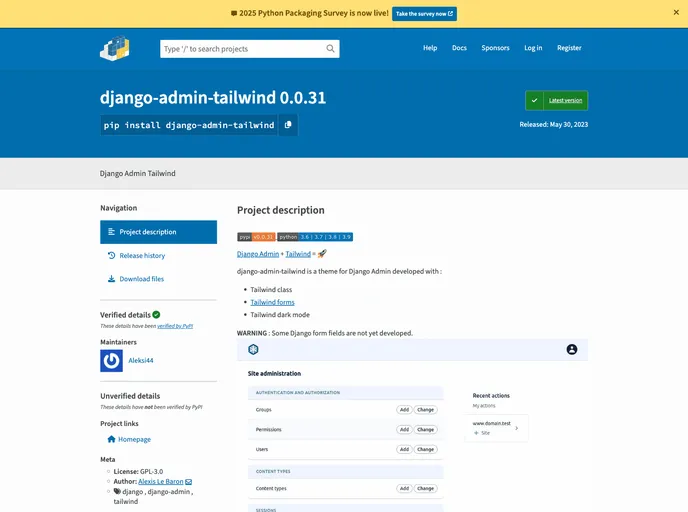Click the PyPI version badge
688x512 pixels.
point(256,237)
